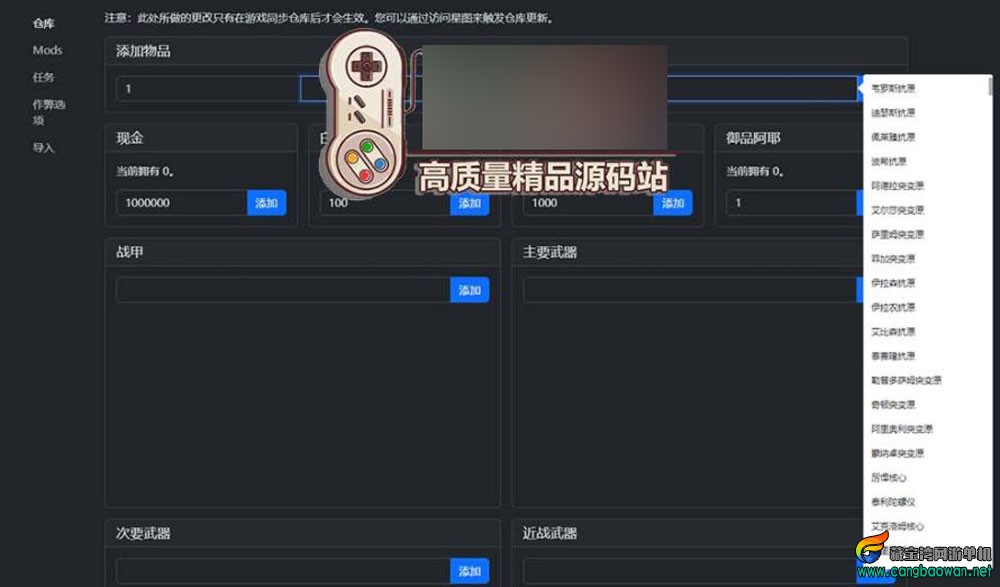Open the 仓库 sidebar section
The height and width of the screenshot is (587, 1000).
click(44, 22)
